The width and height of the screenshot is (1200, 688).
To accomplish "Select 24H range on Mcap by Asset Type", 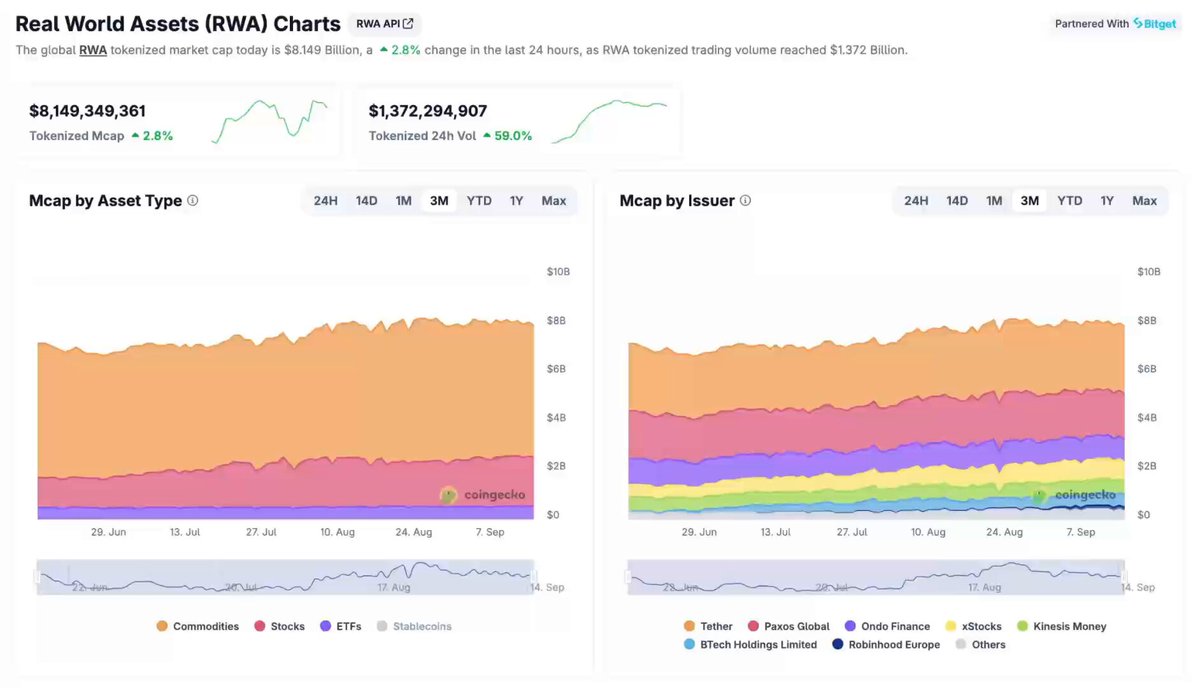I will pos(325,201).
